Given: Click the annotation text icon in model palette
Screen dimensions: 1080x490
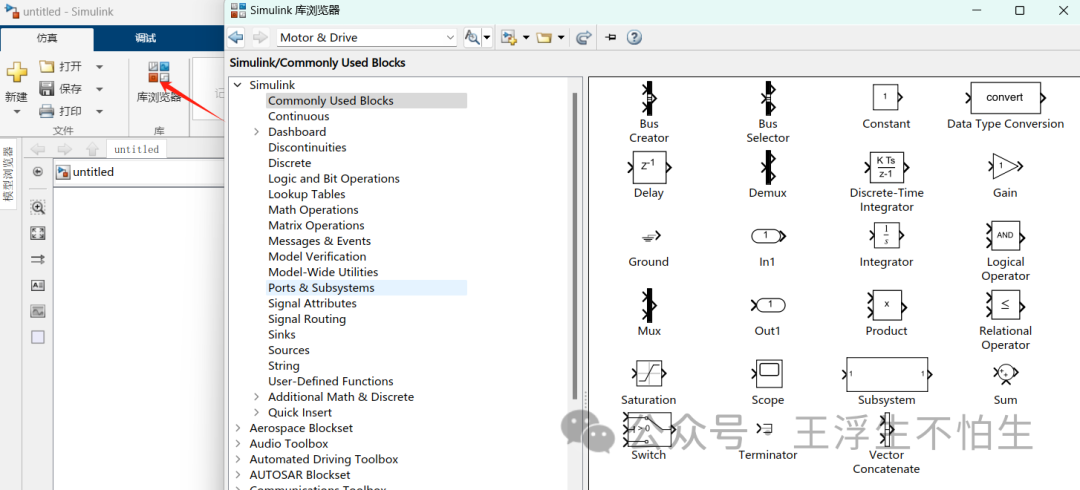Looking at the screenshot, I should click(x=38, y=285).
